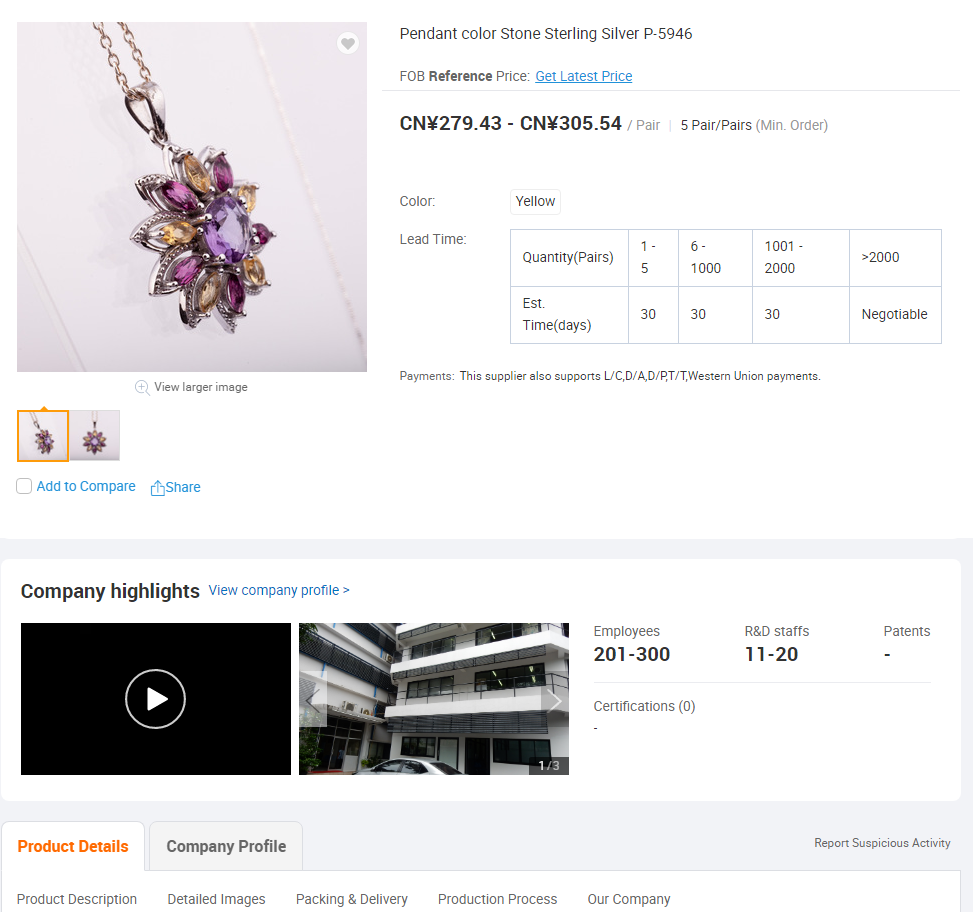This screenshot has height=912, width=973.
Task: Tick the Add to Compare checkbox
Action: point(24,486)
